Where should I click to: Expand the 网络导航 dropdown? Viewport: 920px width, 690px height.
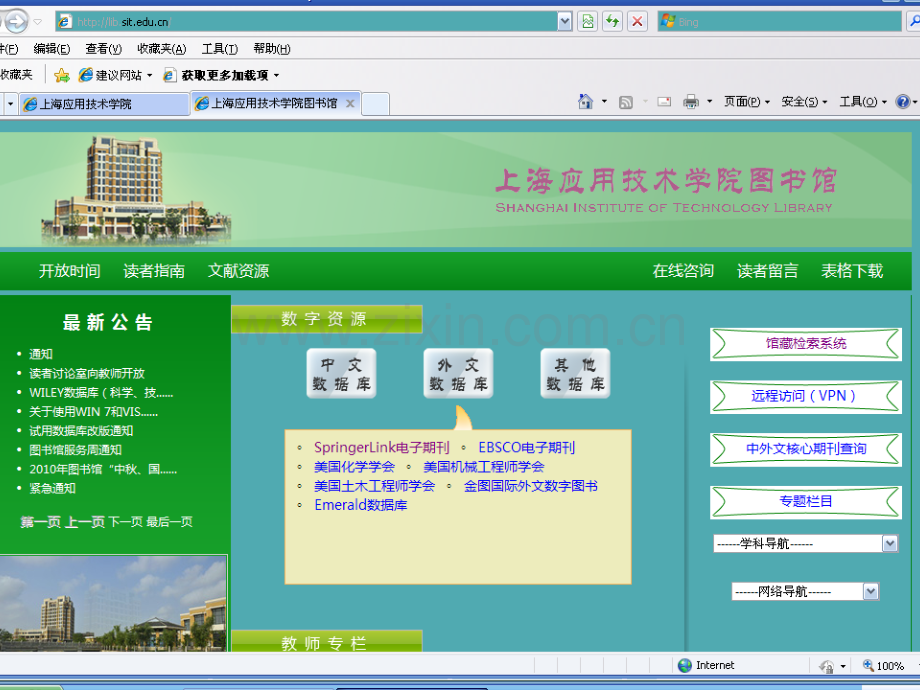click(x=870, y=591)
